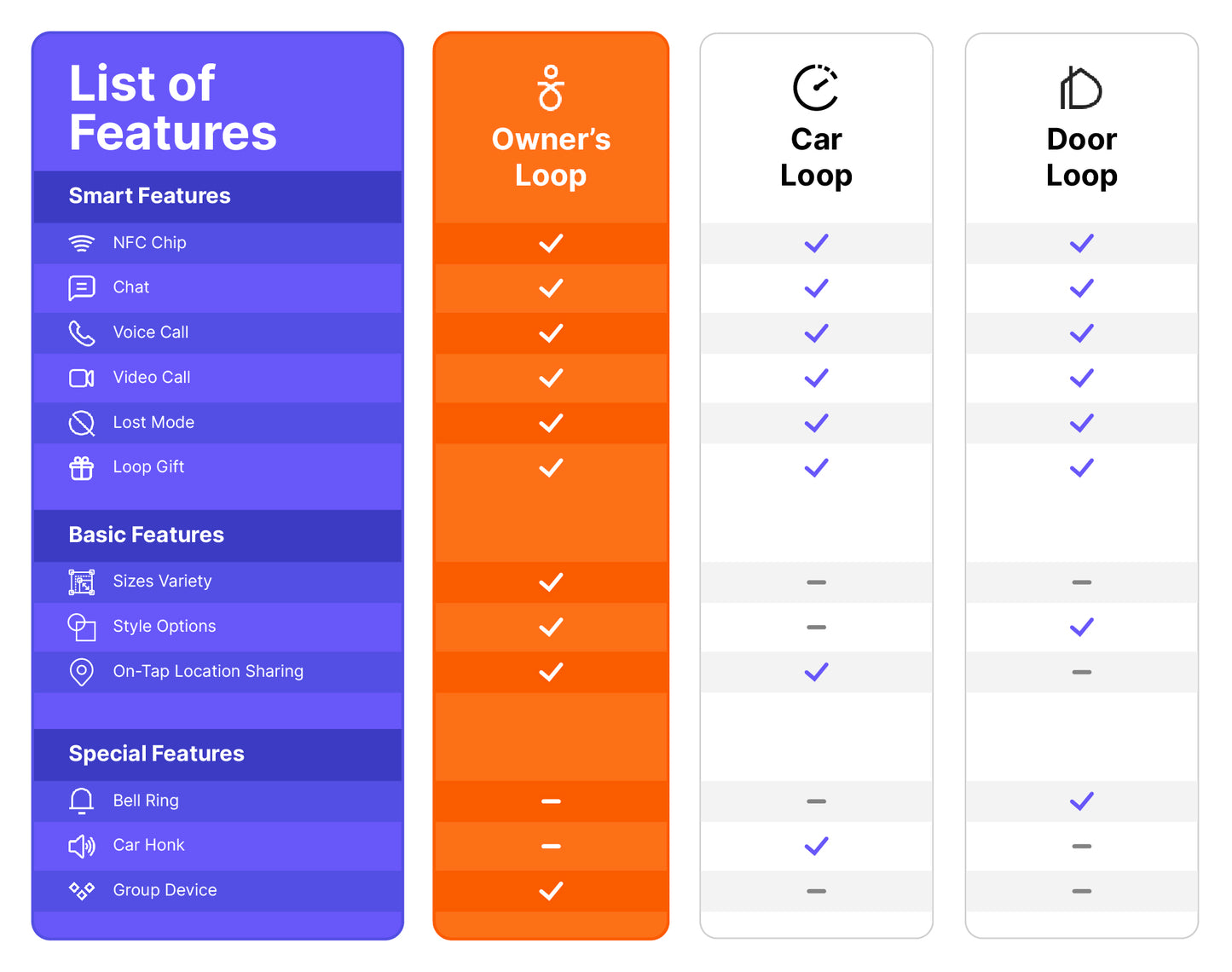This screenshot has width=1232, height=972.
Task: Click the Chat speech bubble icon
Action: 81,288
